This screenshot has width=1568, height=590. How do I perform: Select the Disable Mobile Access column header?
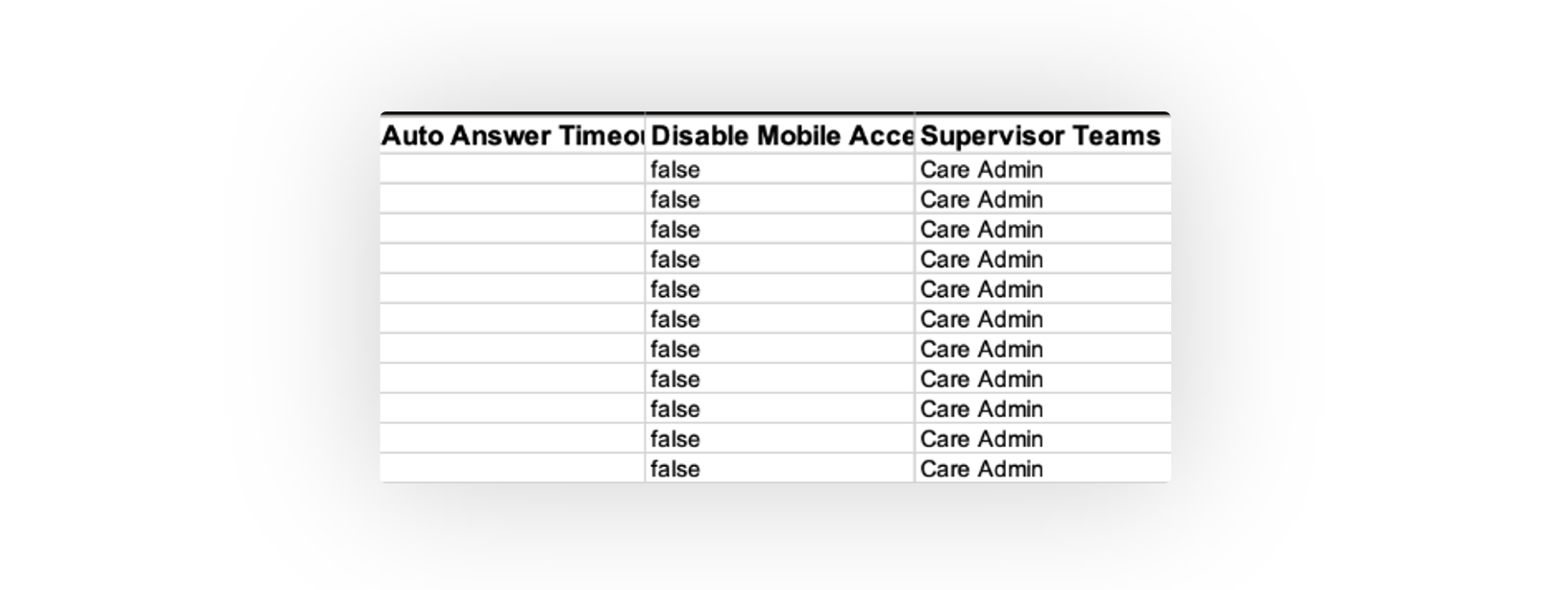pyautogui.click(x=779, y=135)
